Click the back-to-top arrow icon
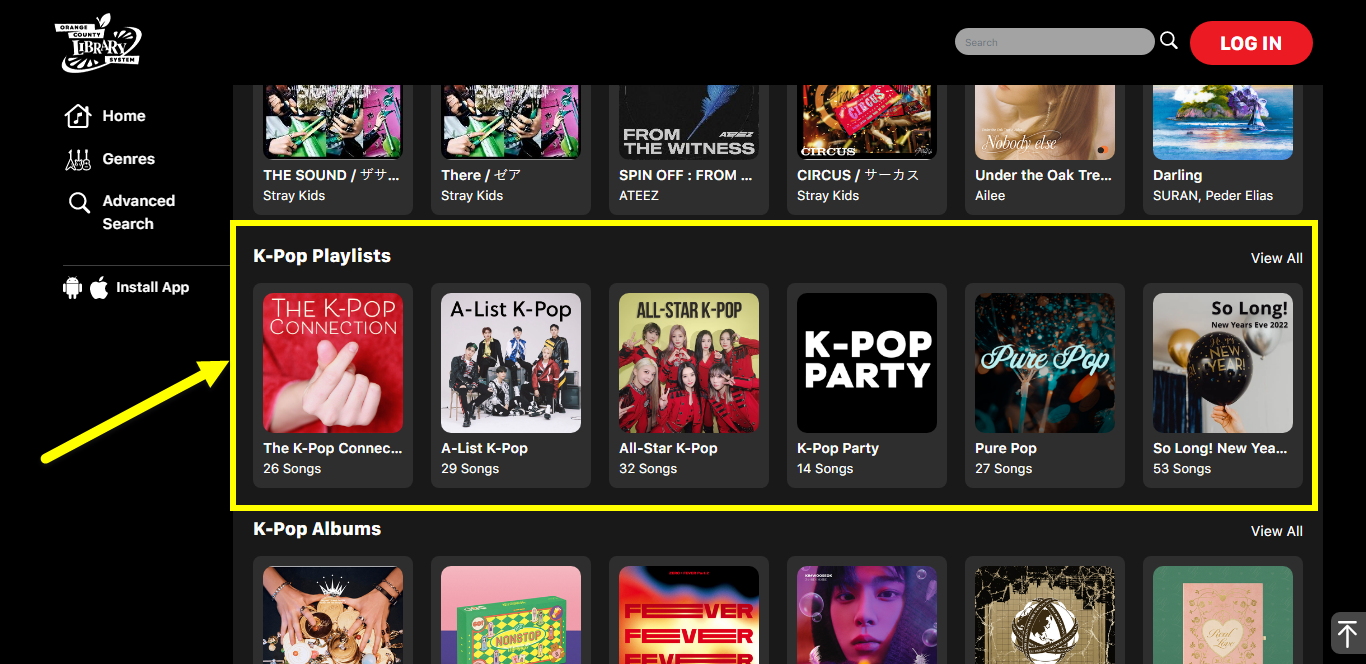 [1347, 633]
